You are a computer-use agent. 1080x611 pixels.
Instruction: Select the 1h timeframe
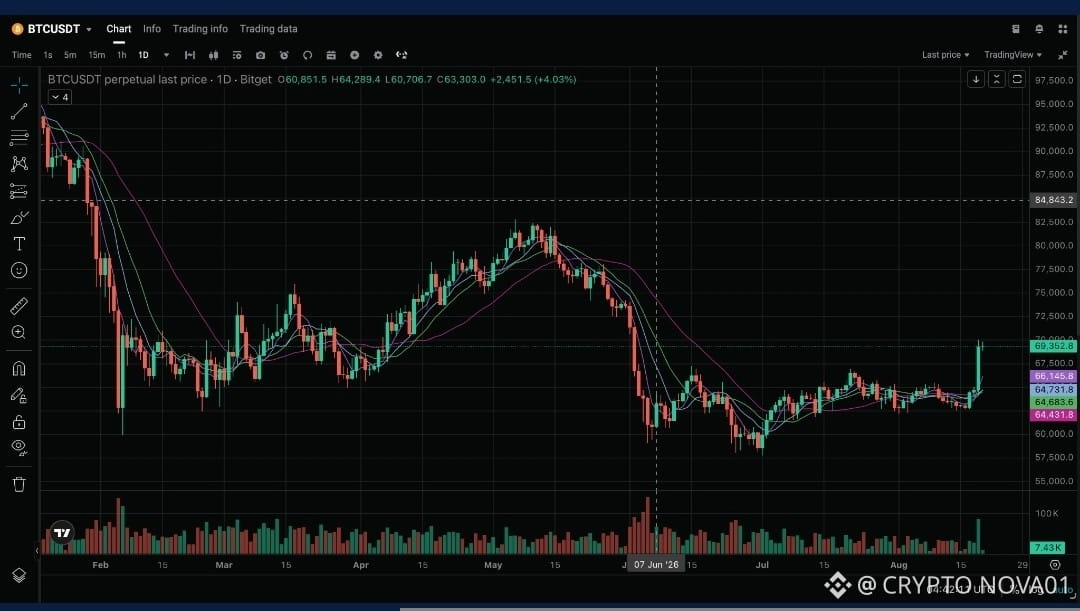coord(122,55)
